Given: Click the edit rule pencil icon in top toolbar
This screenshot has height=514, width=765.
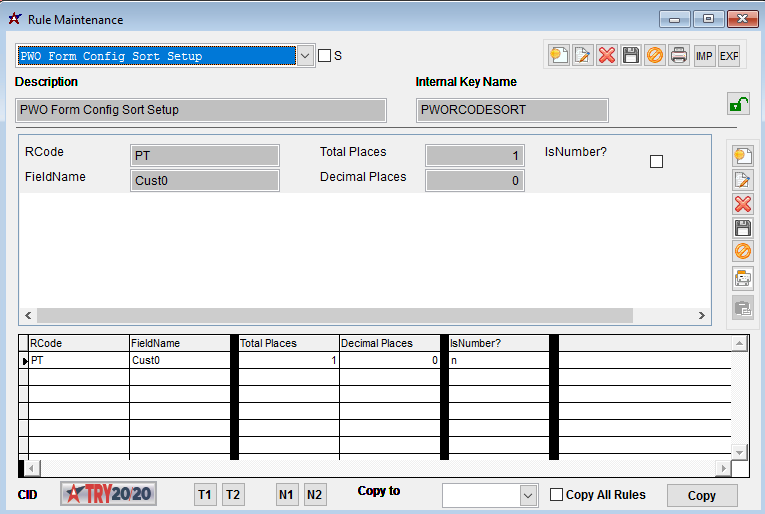Looking at the screenshot, I should click(583, 56).
